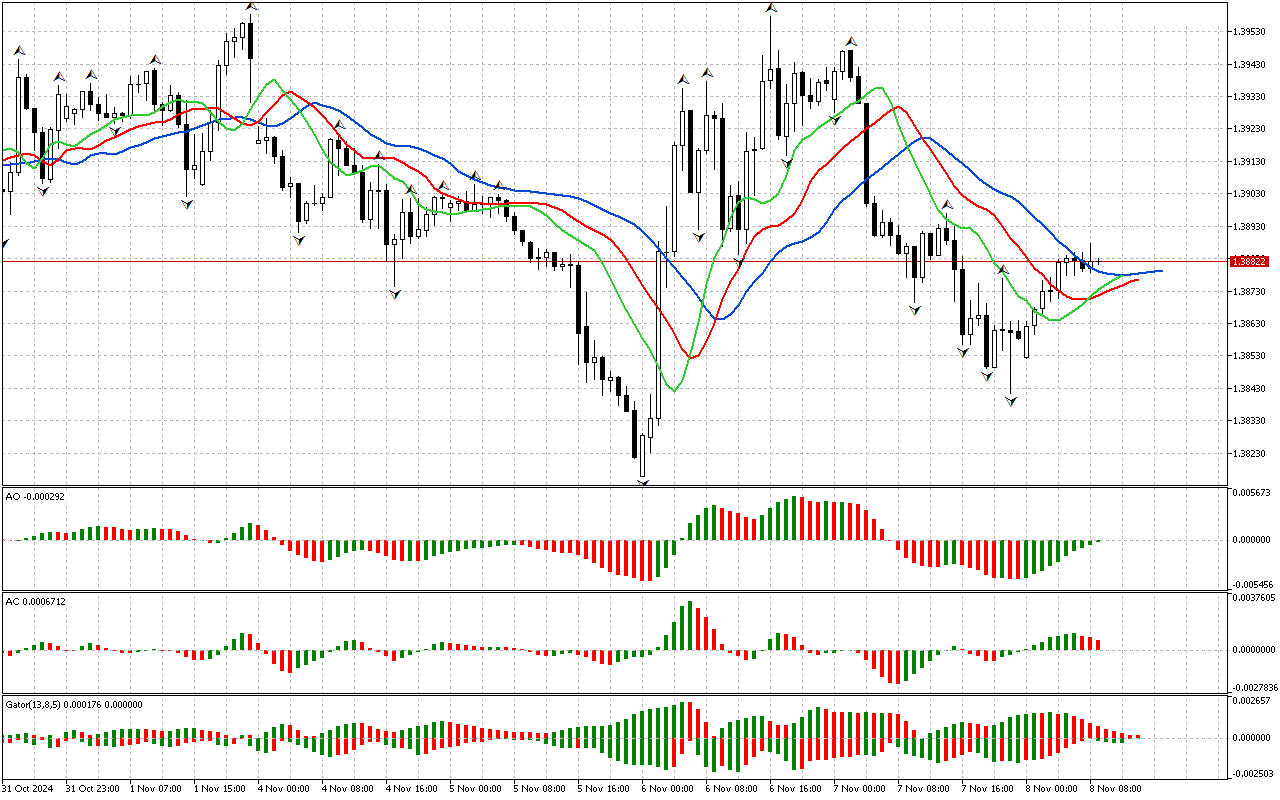Click the 1.39330 price axis value
Image resolution: width=1280 pixels, height=800 pixels.
[x=1250, y=97]
